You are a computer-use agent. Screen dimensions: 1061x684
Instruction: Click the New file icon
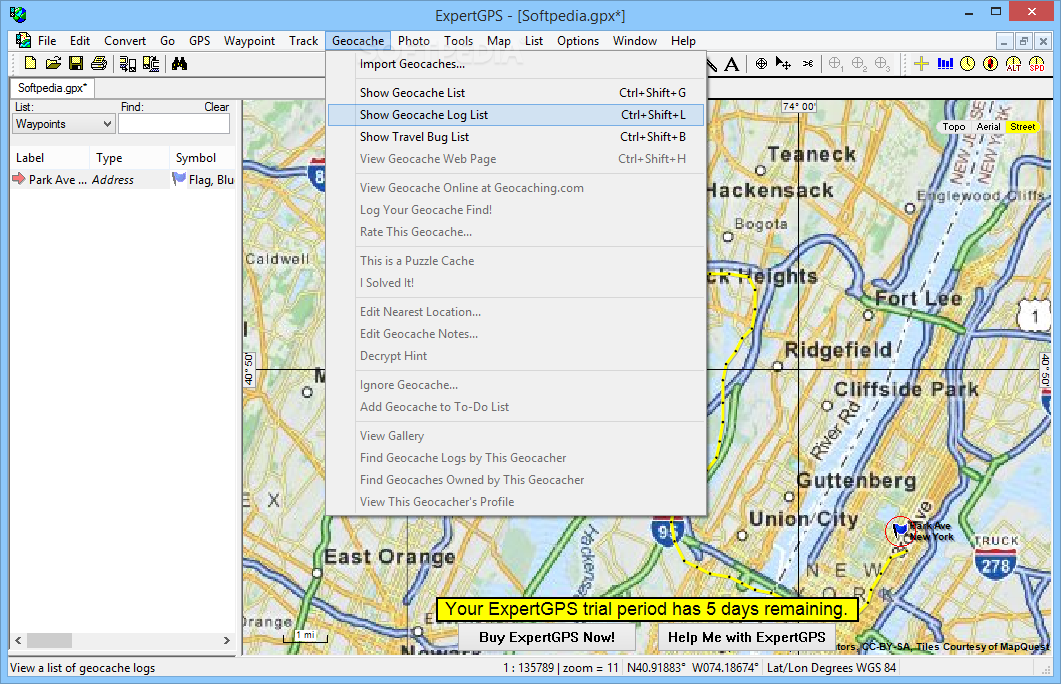click(x=30, y=64)
